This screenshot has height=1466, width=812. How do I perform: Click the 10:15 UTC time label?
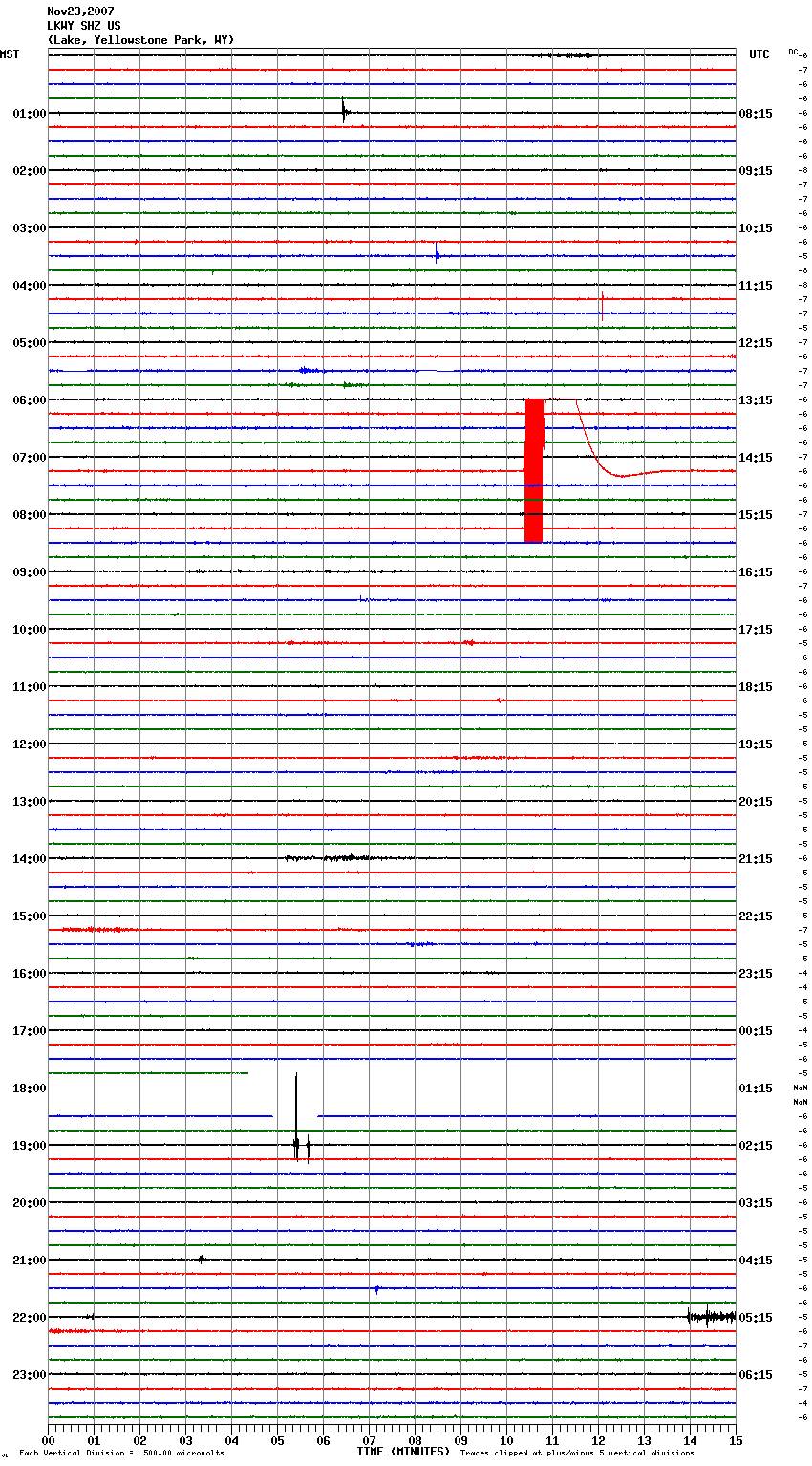click(x=756, y=228)
